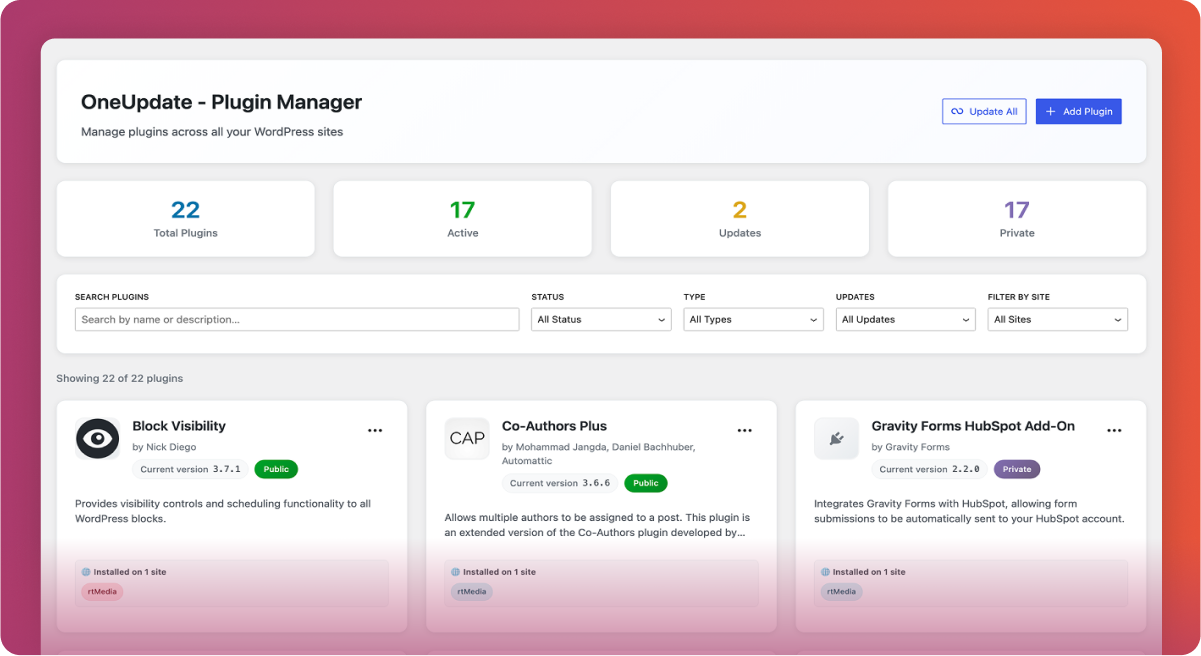Open Block Visibility three-dot options menu
The width and height of the screenshot is (1201, 656).
click(375, 430)
